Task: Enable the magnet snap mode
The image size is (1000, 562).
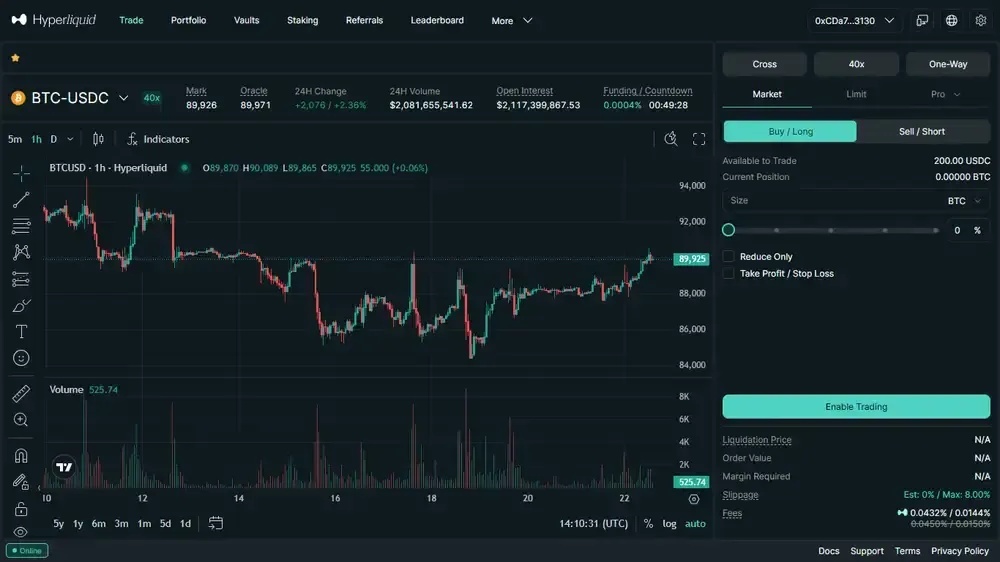Action: [x=21, y=456]
